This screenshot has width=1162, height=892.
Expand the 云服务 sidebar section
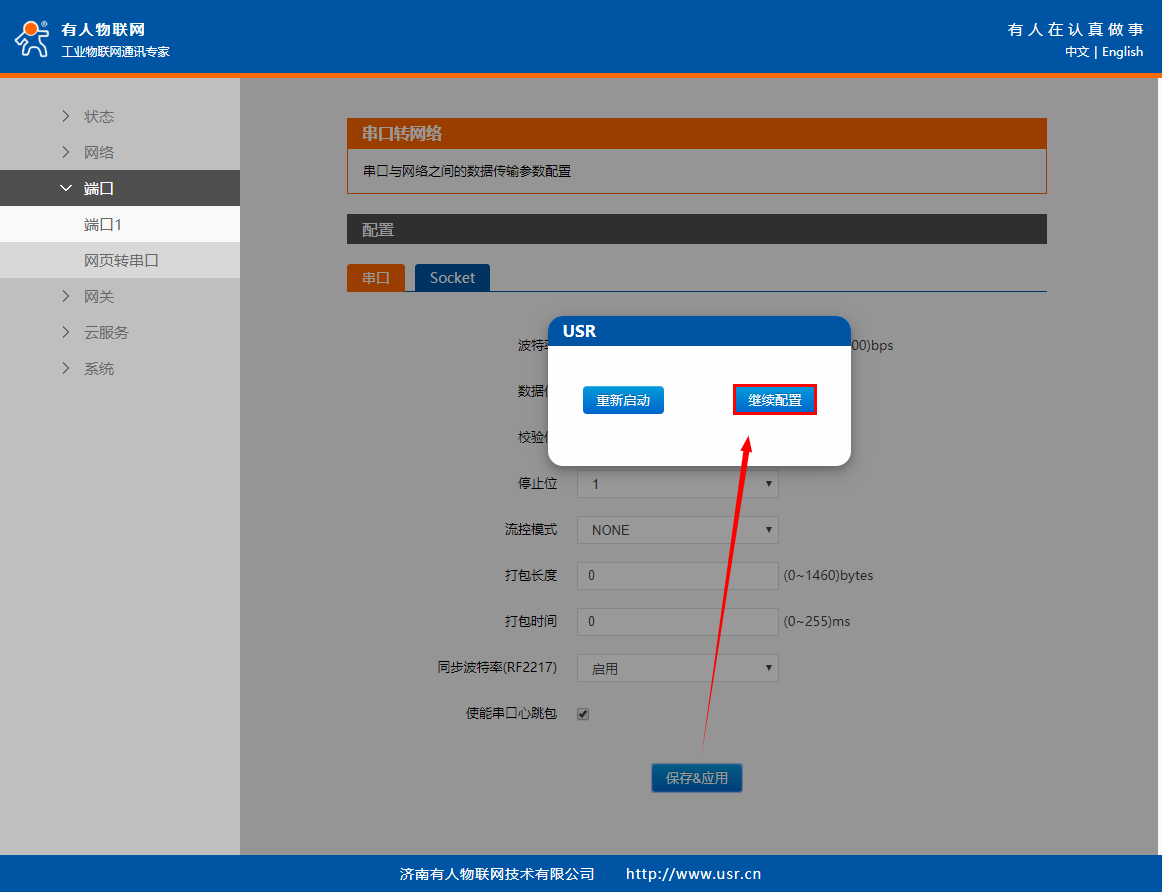tap(105, 332)
